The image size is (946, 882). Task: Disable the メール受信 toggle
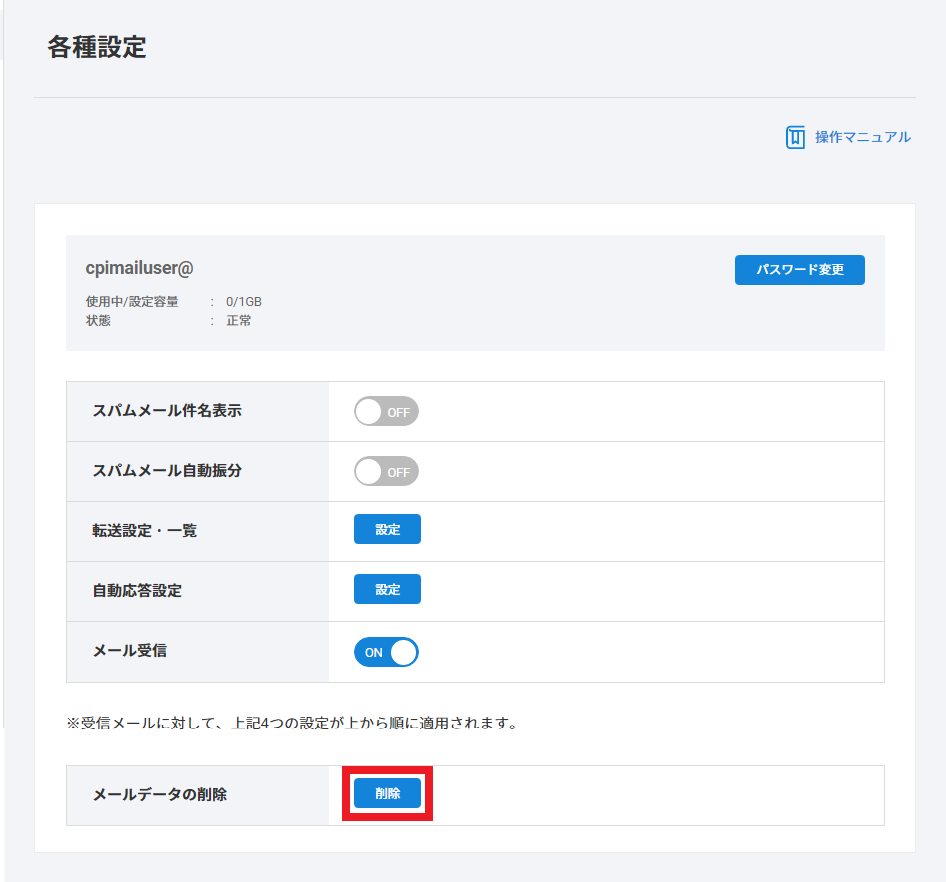(x=386, y=652)
